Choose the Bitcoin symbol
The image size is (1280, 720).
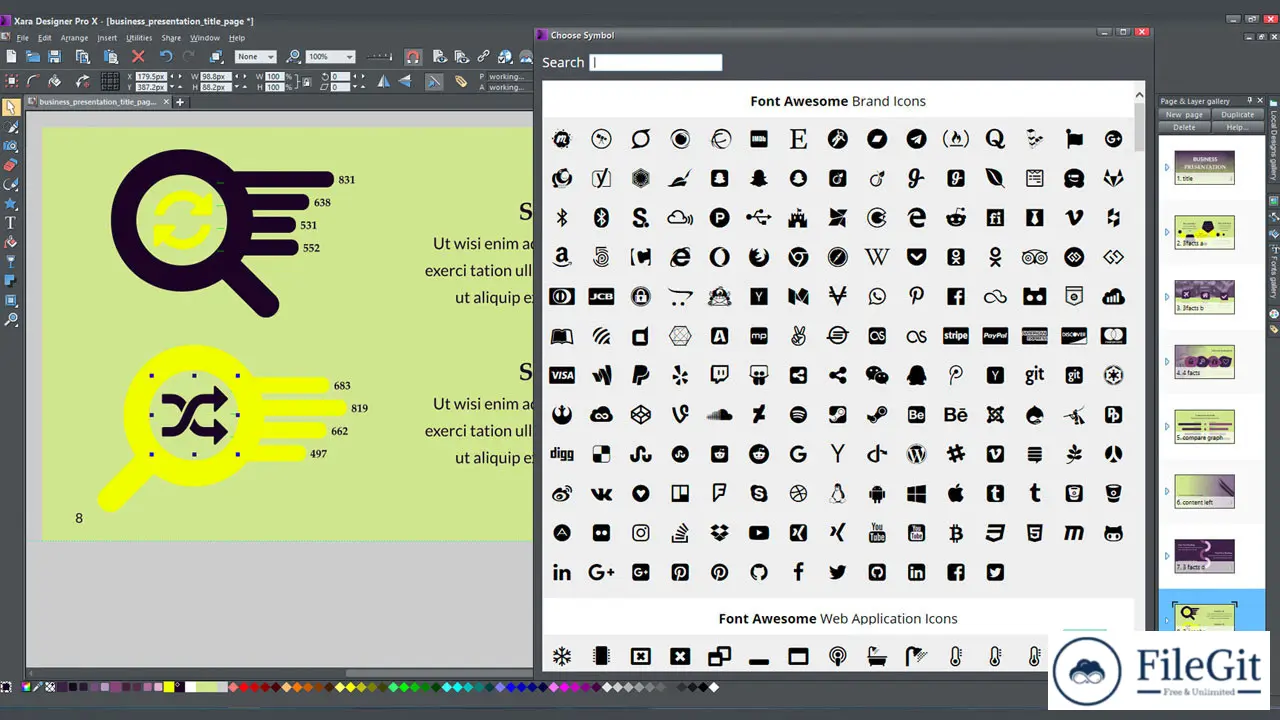coord(955,533)
